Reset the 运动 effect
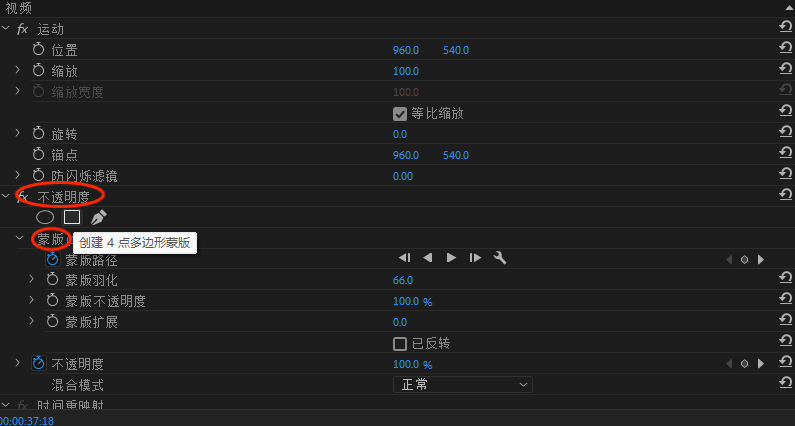Viewport: 795px width, 426px height. pyautogui.click(x=785, y=27)
